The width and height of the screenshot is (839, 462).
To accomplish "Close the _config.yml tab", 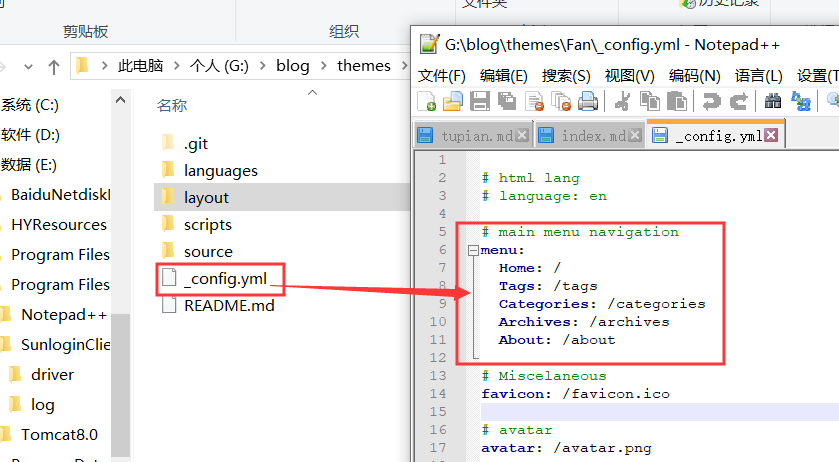I will pyautogui.click(x=771, y=135).
